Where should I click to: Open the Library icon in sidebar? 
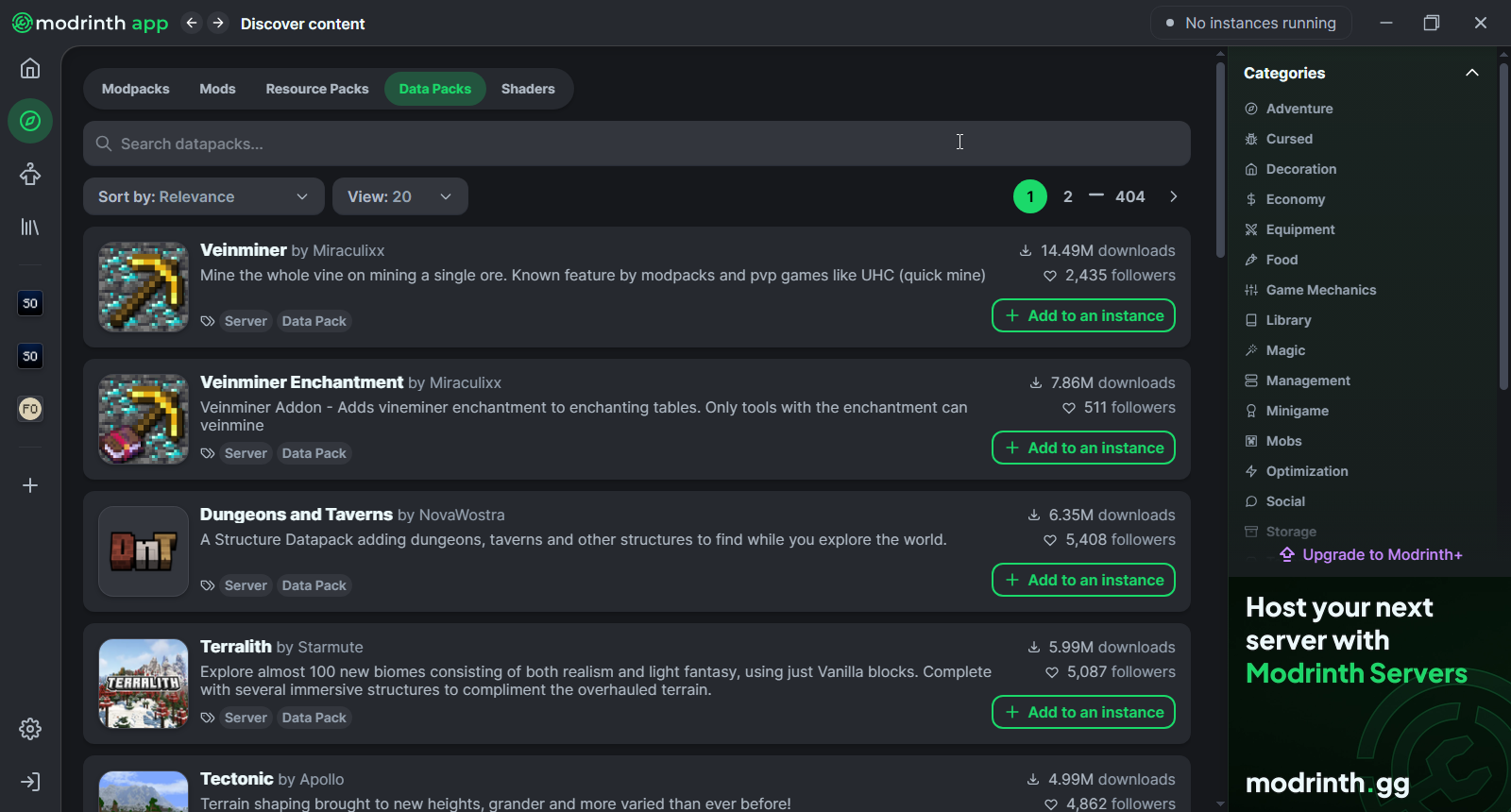[30, 227]
